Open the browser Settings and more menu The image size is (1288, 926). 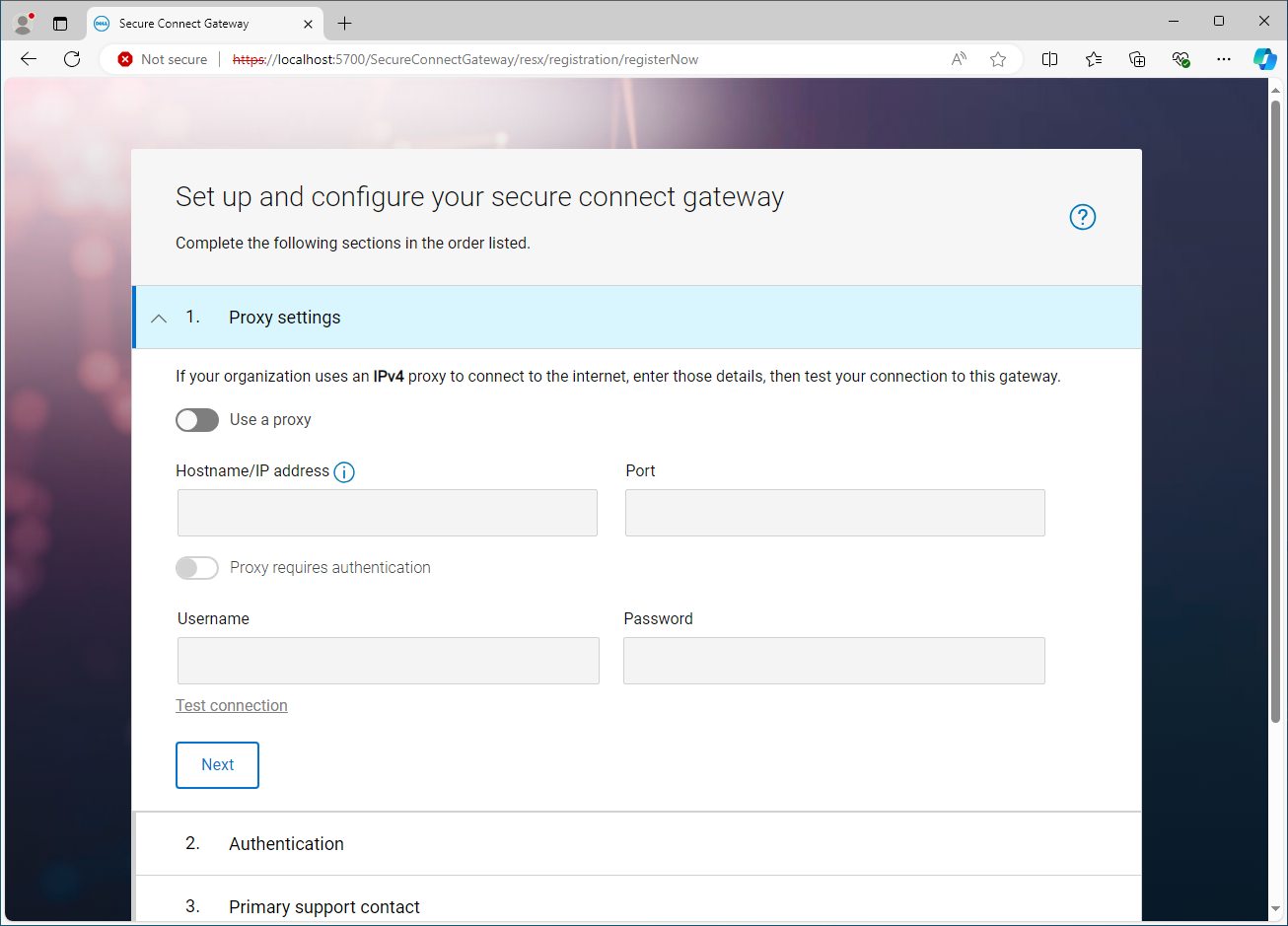[1223, 59]
